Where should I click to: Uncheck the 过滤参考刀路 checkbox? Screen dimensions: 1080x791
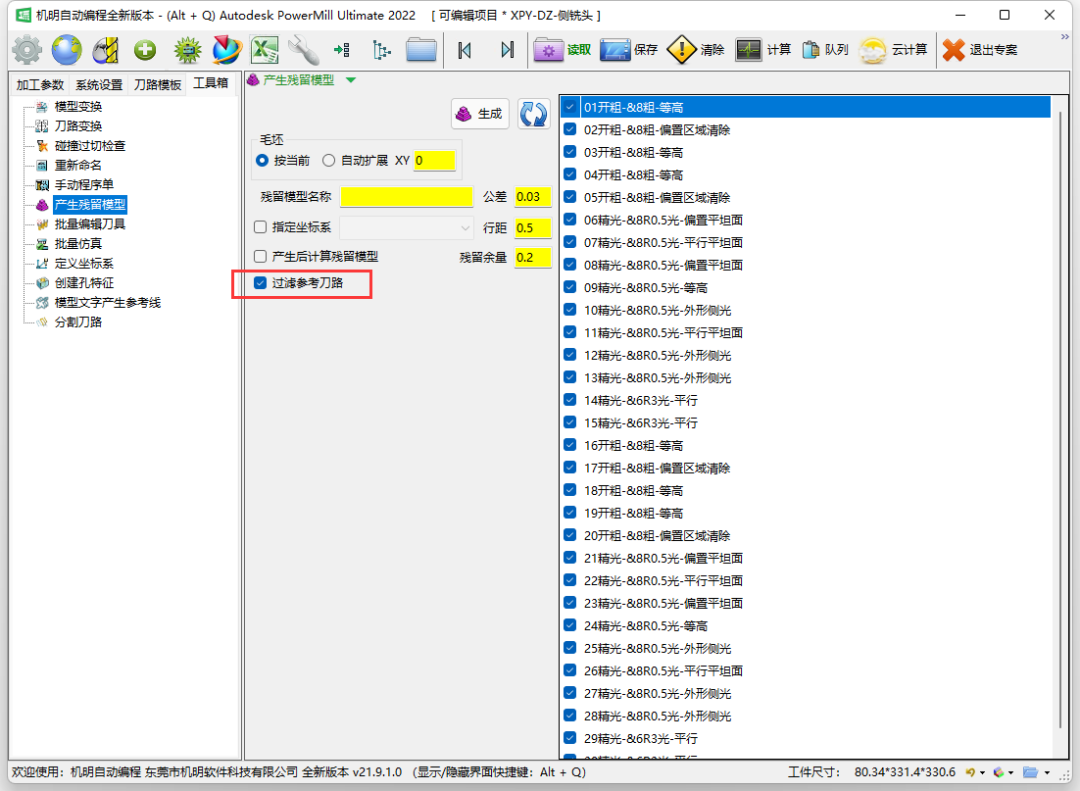pos(260,283)
